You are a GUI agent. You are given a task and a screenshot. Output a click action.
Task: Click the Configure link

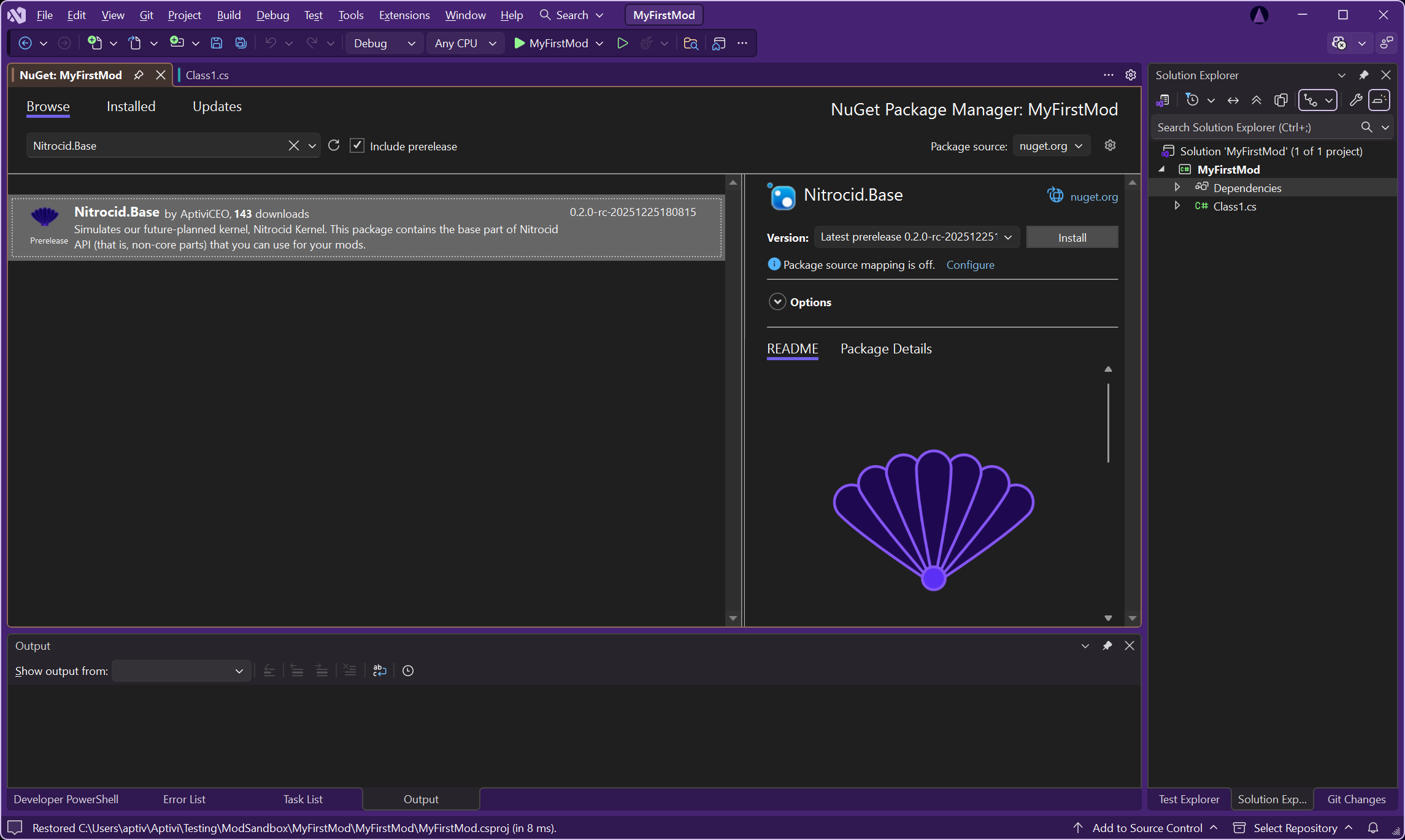pyautogui.click(x=970, y=264)
